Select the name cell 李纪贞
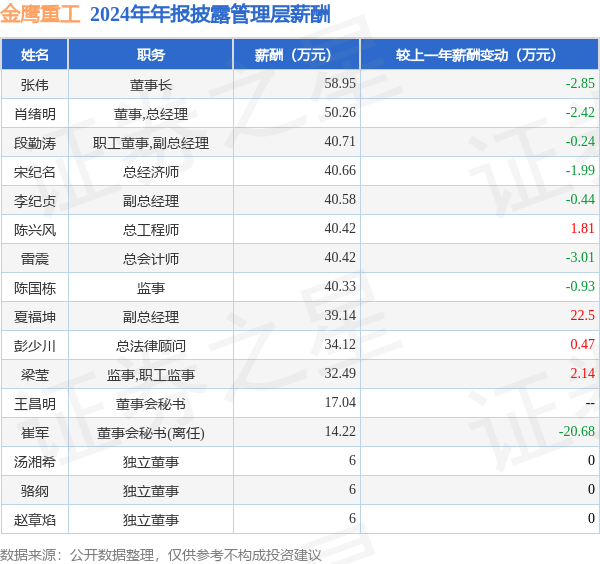The image size is (600, 564). pyautogui.click(x=35, y=201)
